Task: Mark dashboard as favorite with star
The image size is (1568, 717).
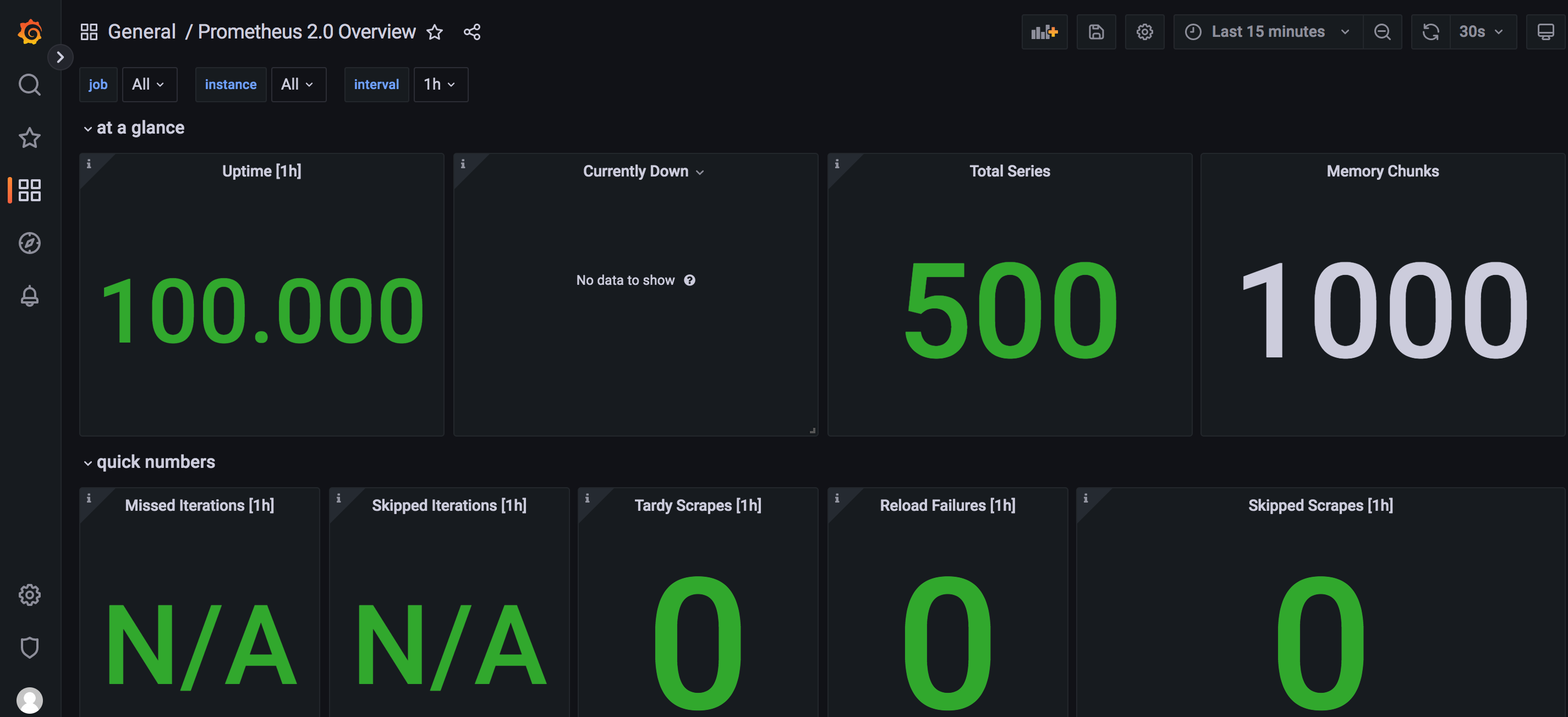Action: pyautogui.click(x=435, y=32)
